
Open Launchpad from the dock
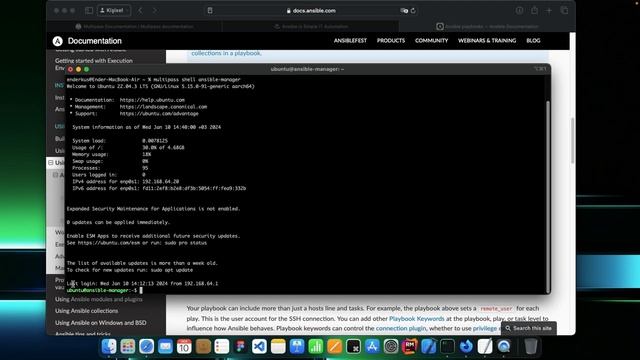click(127, 347)
